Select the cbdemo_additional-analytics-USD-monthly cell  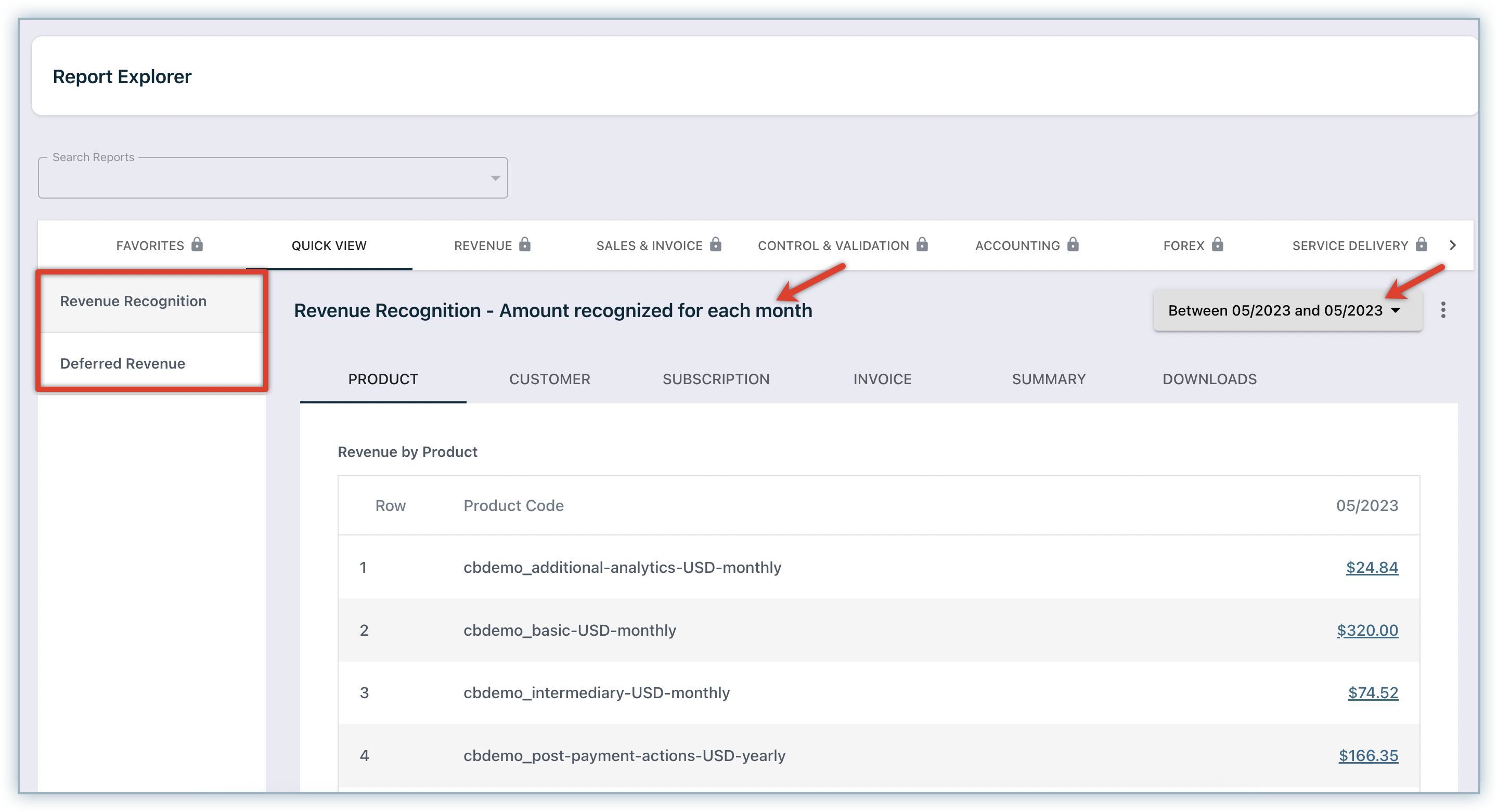click(x=622, y=567)
